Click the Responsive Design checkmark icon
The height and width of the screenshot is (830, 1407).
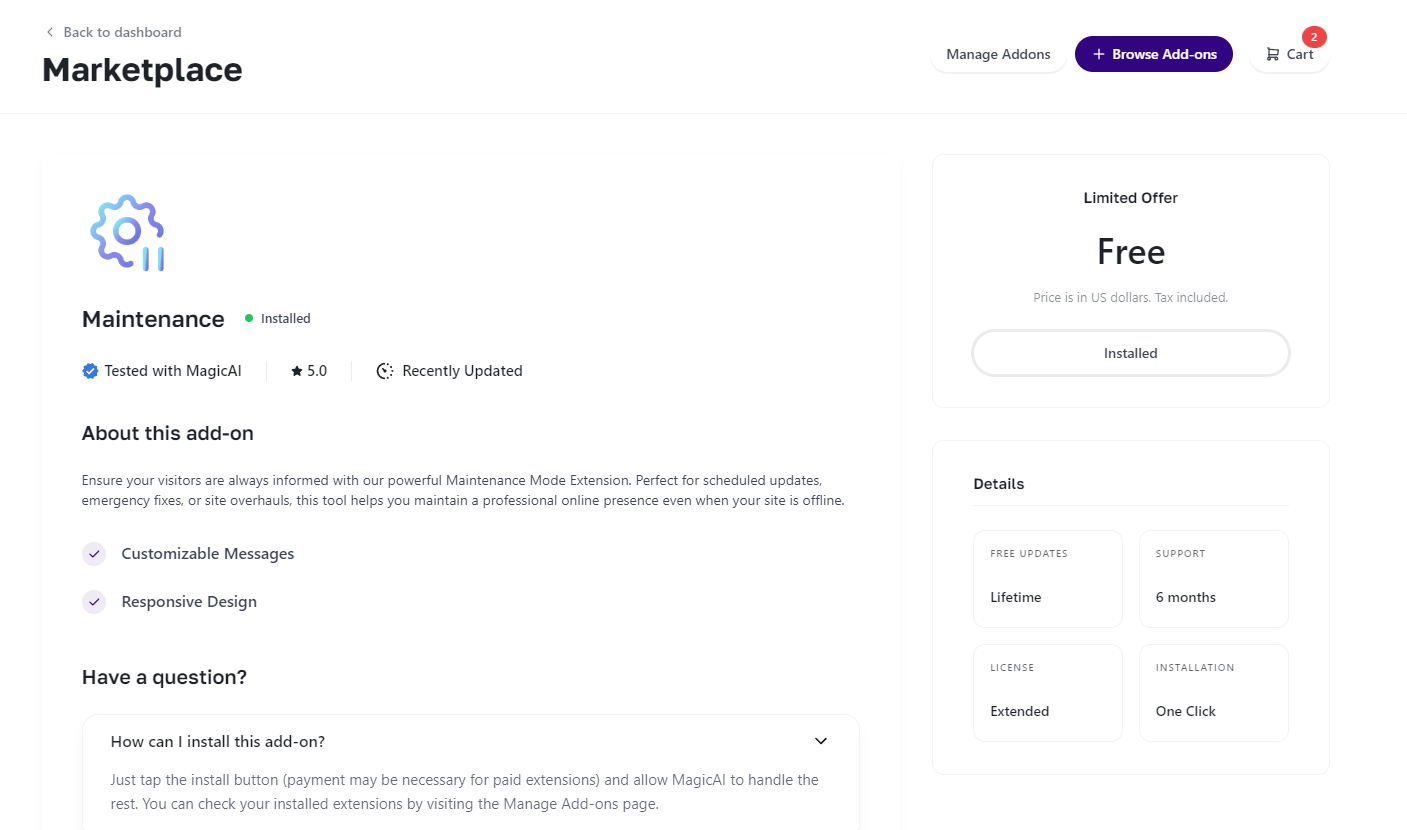point(94,602)
